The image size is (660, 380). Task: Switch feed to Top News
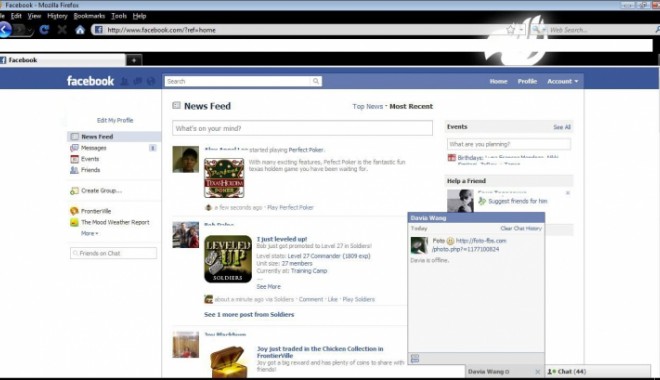click(x=367, y=106)
